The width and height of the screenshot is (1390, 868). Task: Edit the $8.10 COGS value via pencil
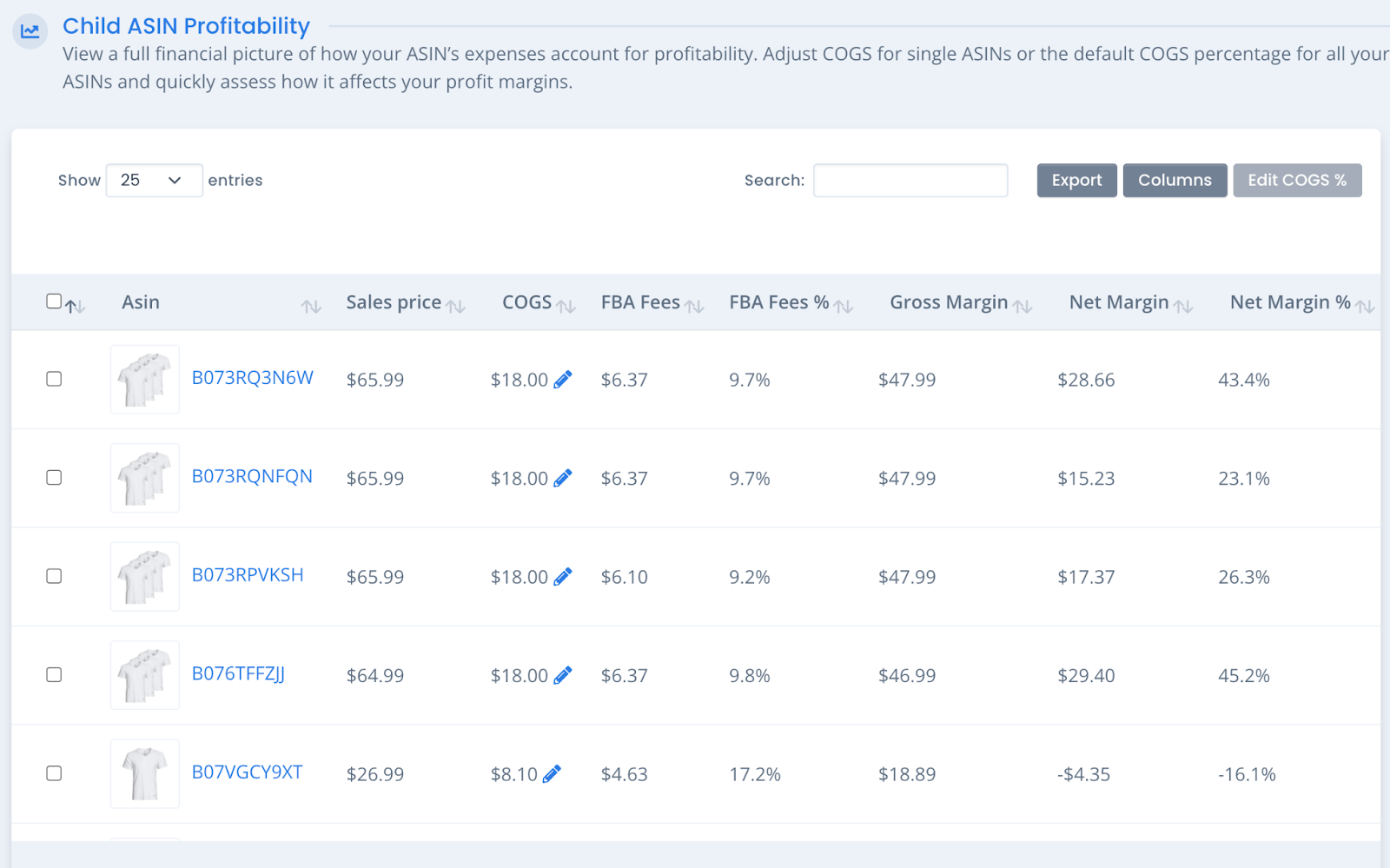(x=552, y=774)
